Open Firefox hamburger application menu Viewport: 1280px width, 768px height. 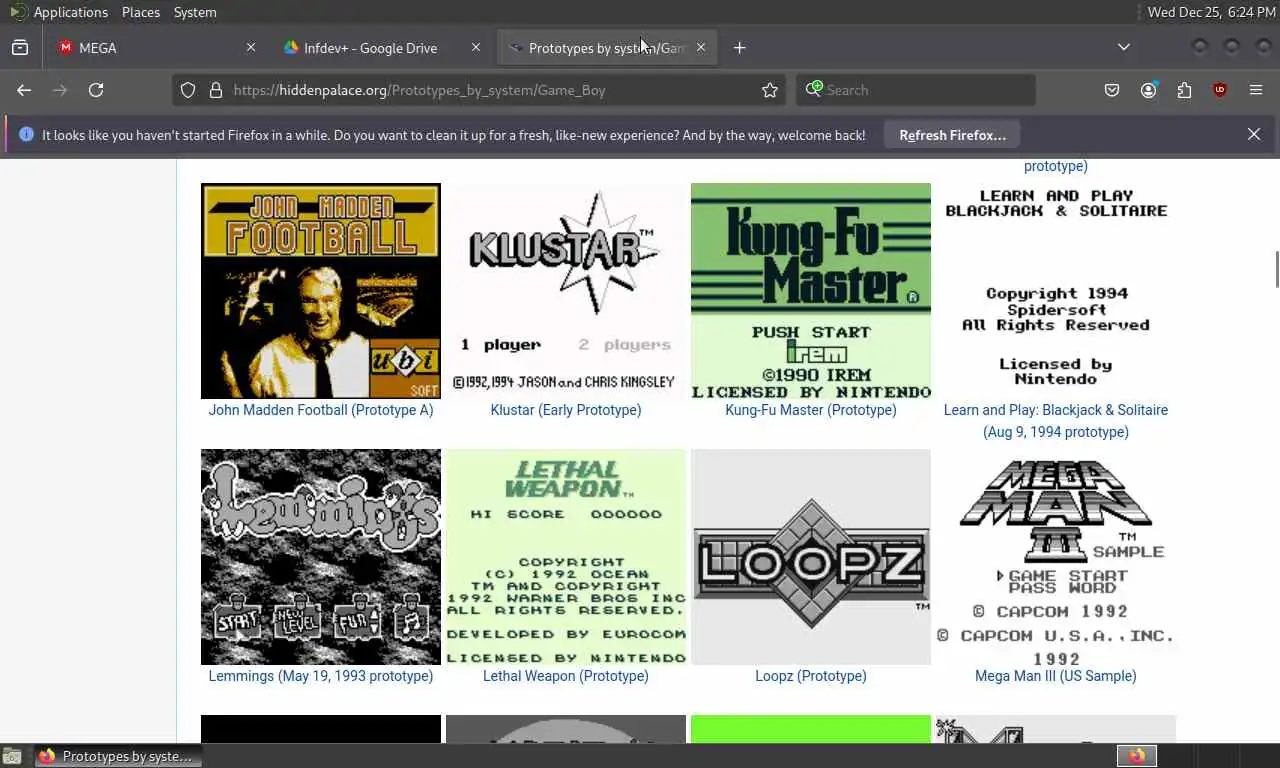(1256, 90)
